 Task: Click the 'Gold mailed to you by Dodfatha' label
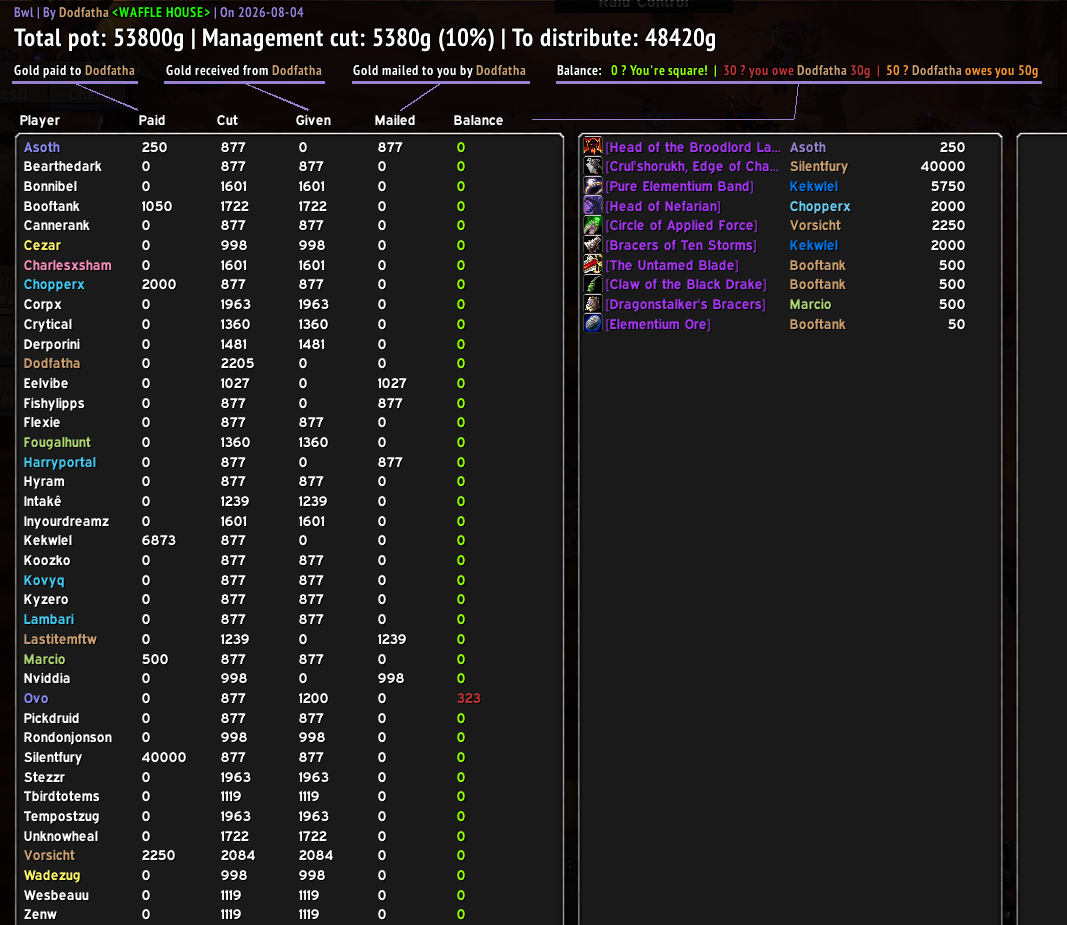point(439,71)
